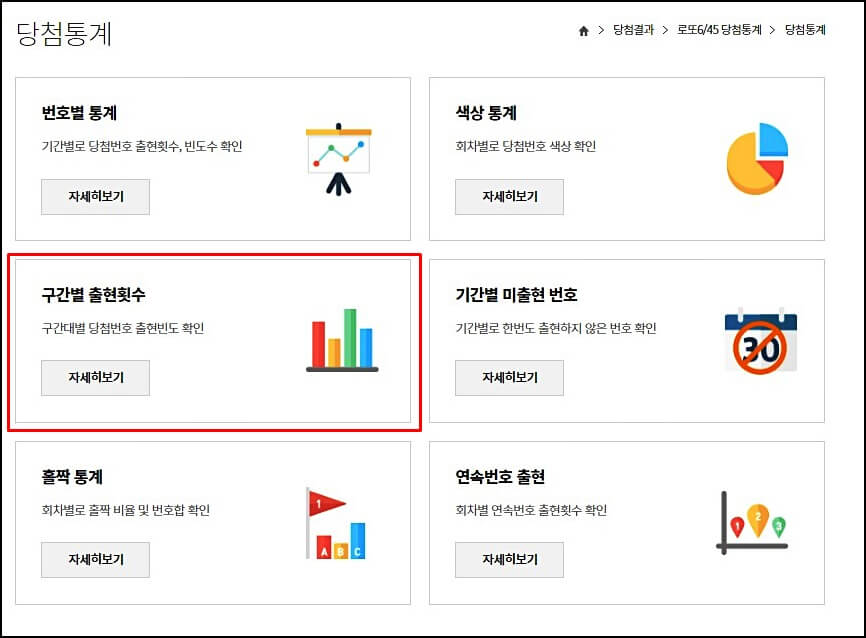The image size is (866, 638).
Task: Click description 구간대별 당첨번호 출현빈도 확인
Action: point(123,328)
